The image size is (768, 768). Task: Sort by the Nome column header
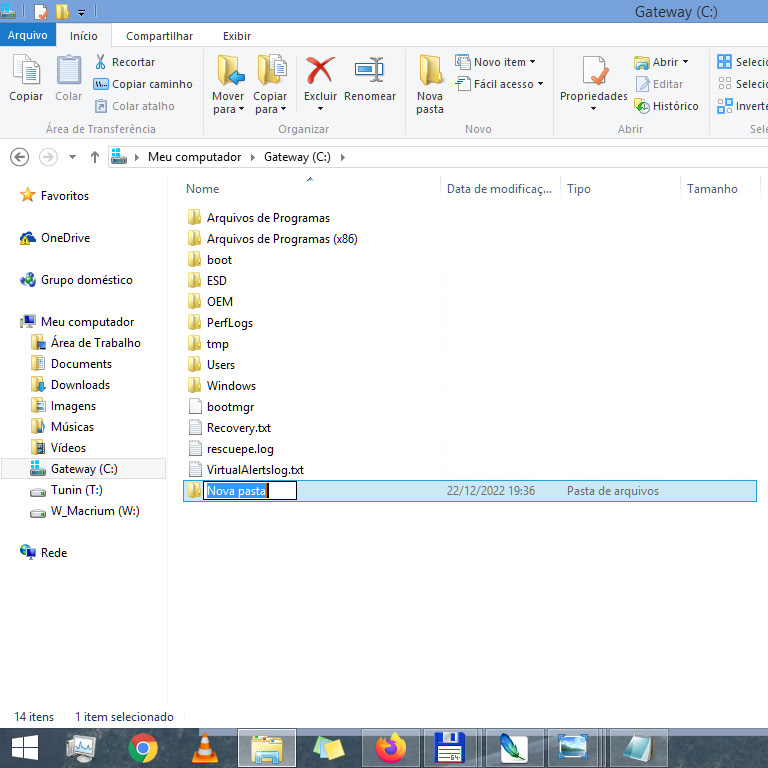(x=203, y=189)
